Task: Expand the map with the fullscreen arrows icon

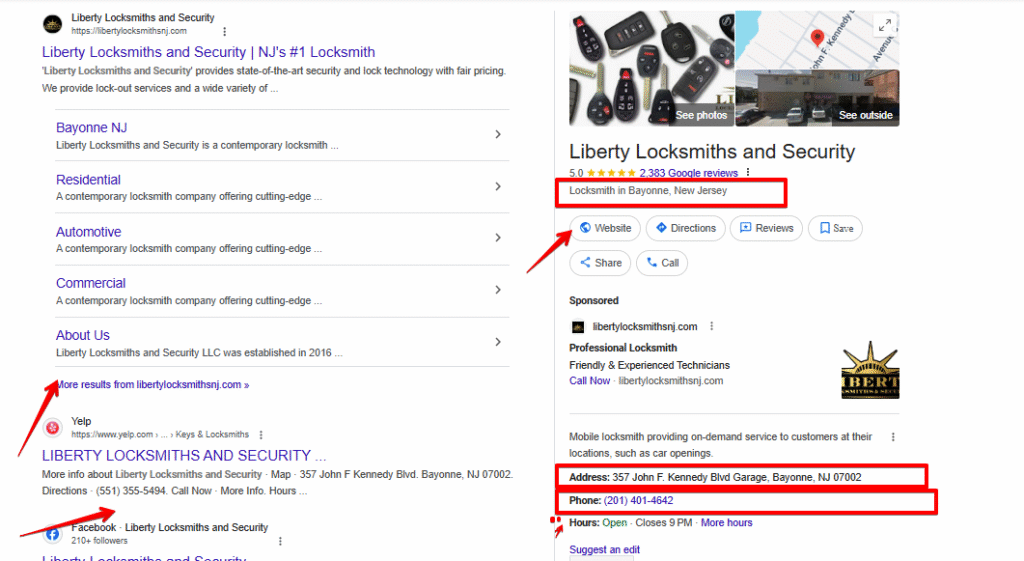Action: [x=884, y=25]
